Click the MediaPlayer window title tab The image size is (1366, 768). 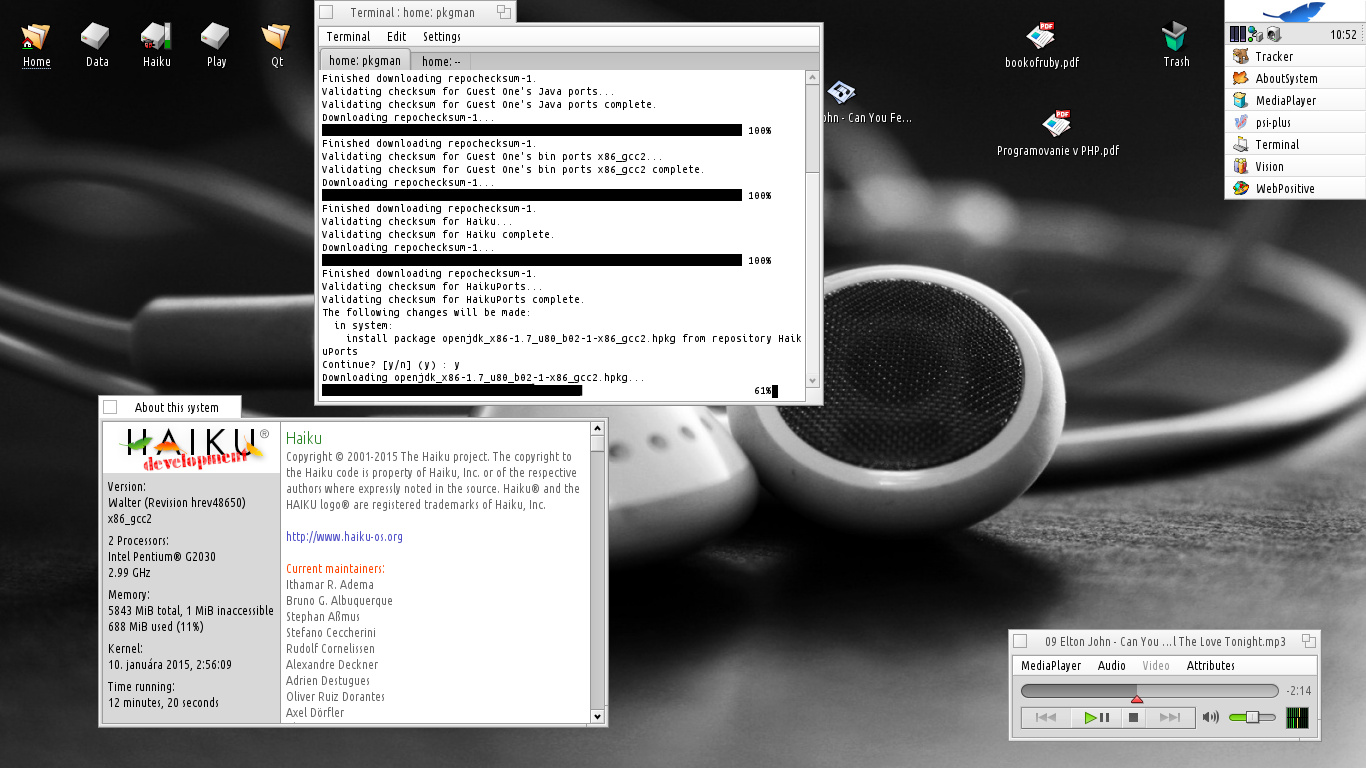(1165, 641)
